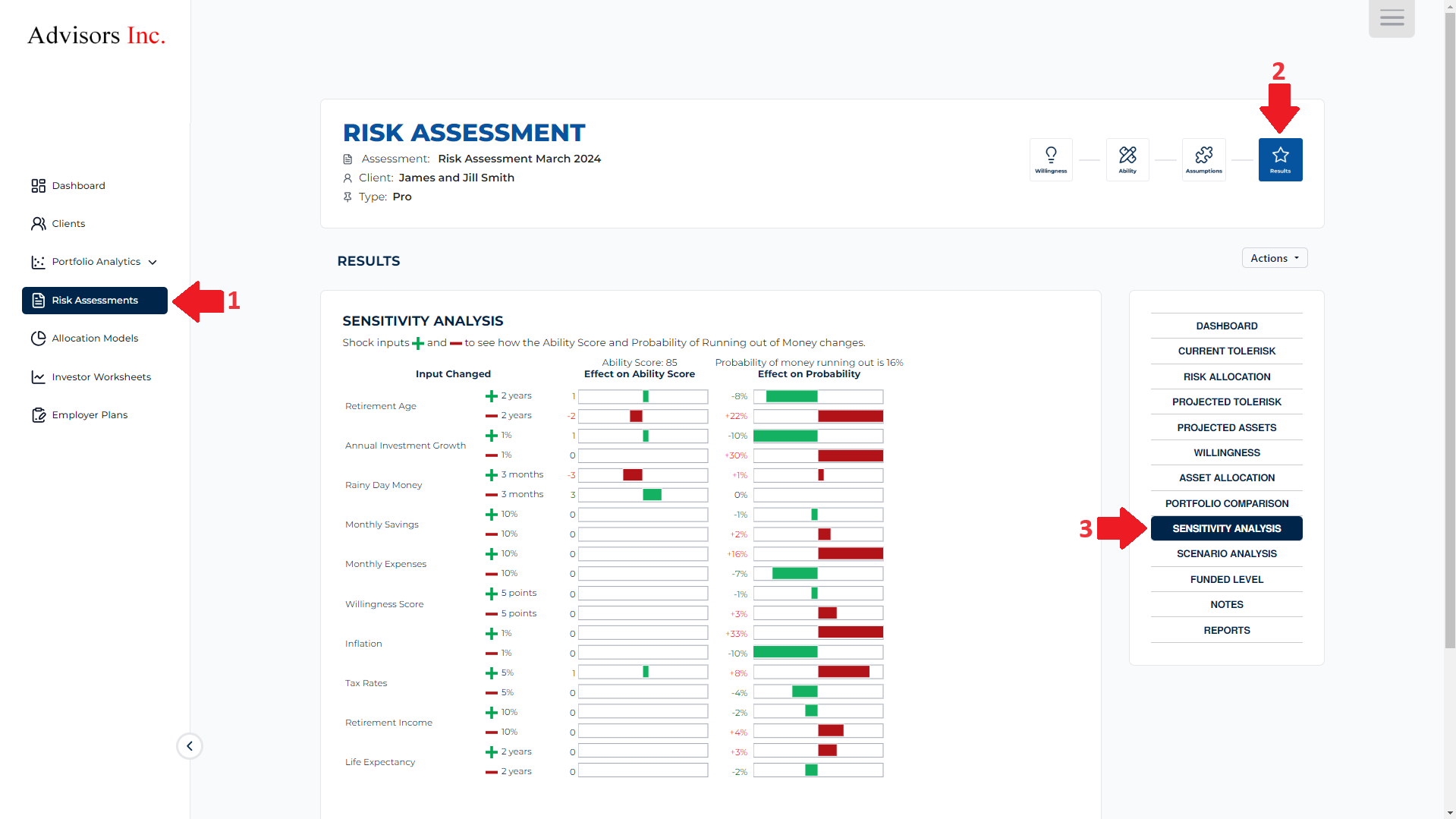Decrease Annual Investment Growth by 1%
Viewport: 1456px width, 819px height.
coord(492,455)
